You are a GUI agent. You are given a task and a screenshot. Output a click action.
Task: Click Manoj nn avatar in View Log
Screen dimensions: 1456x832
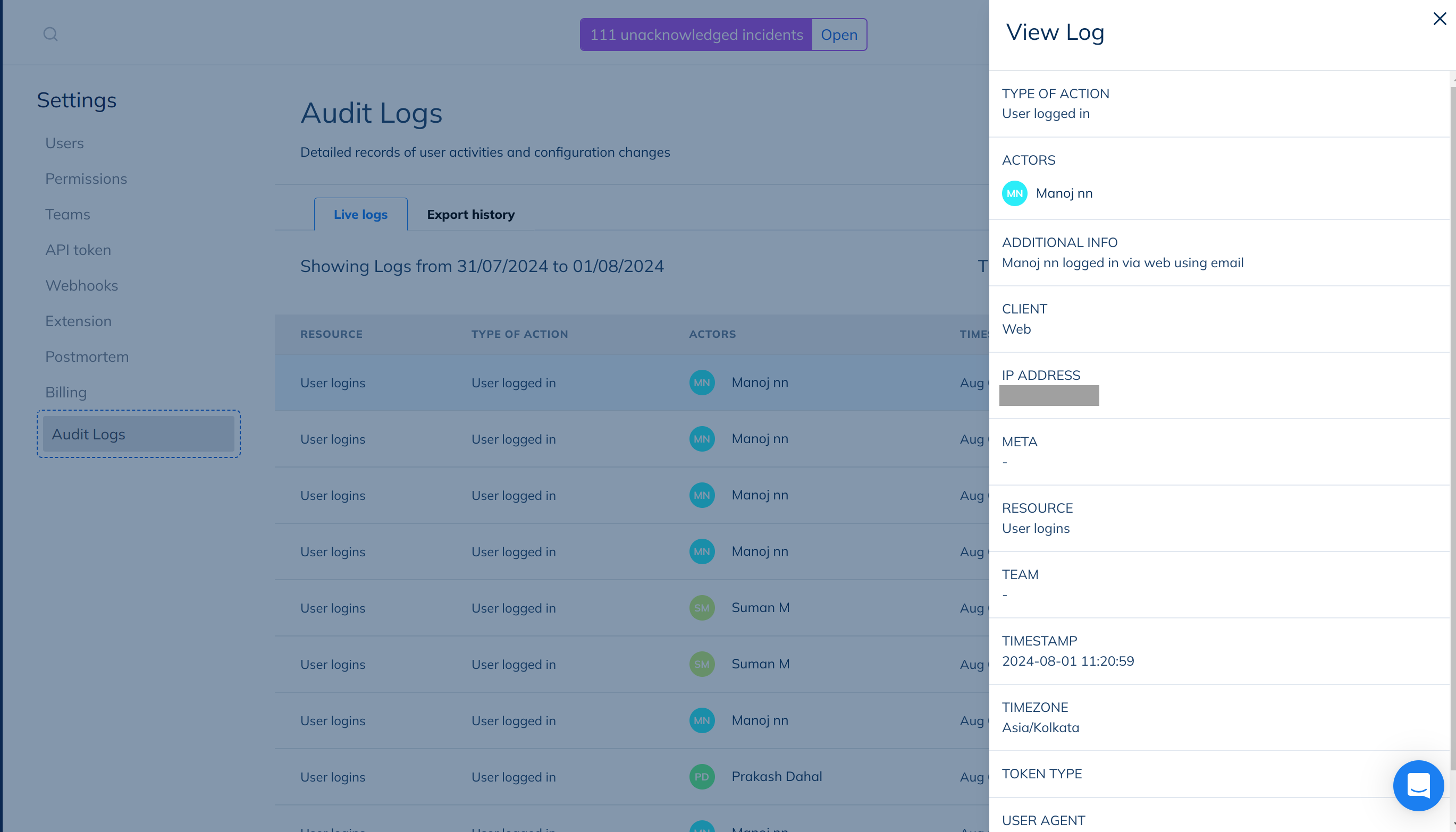click(x=1014, y=194)
